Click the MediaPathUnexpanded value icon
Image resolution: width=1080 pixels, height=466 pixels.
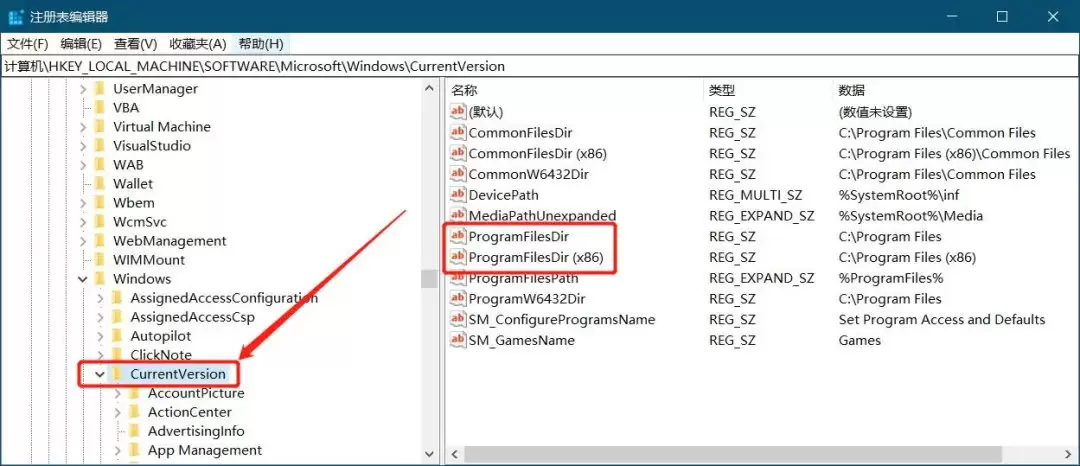click(x=458, y=216)
